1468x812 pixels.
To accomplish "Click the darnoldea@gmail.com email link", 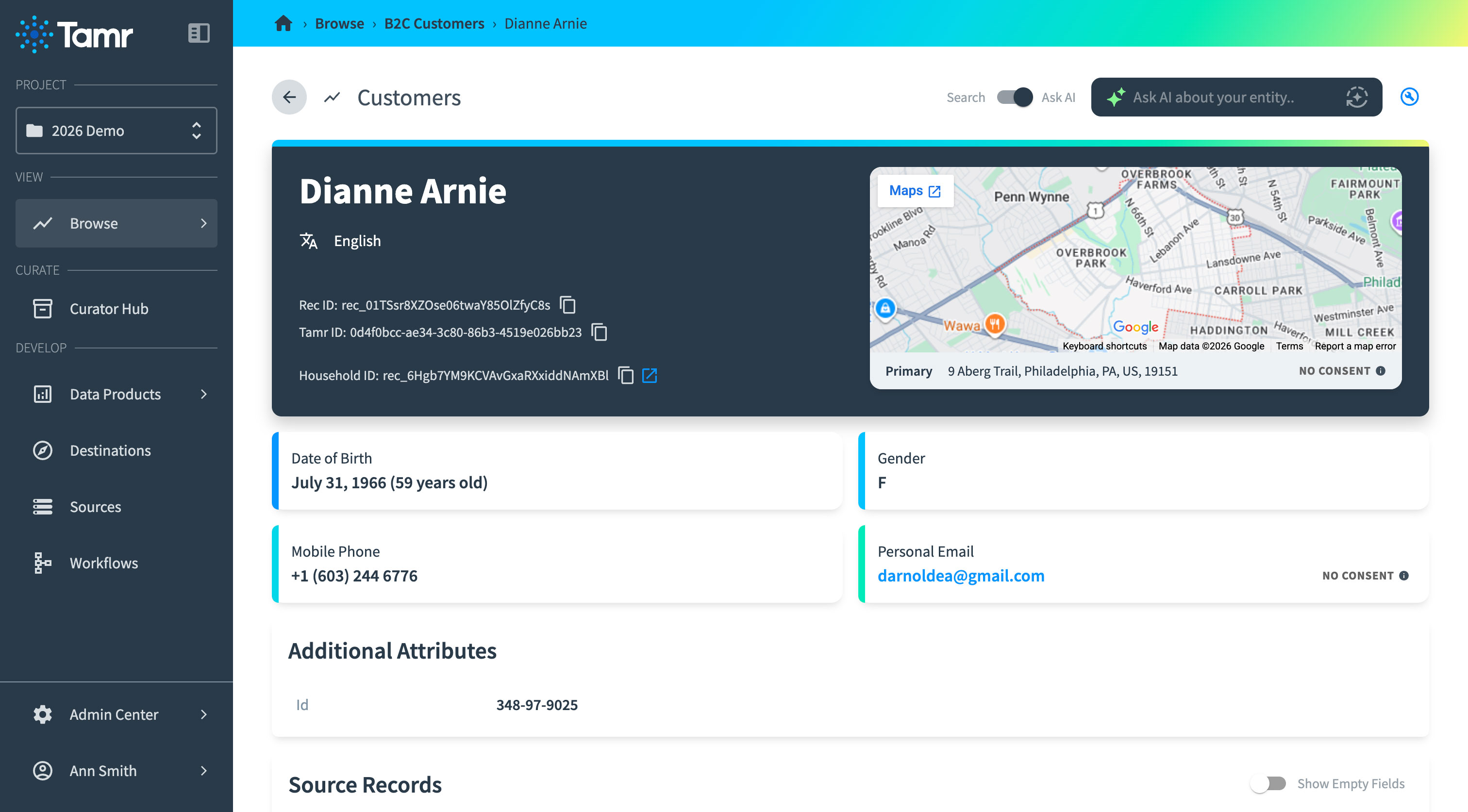I will [x=961, y=576].
